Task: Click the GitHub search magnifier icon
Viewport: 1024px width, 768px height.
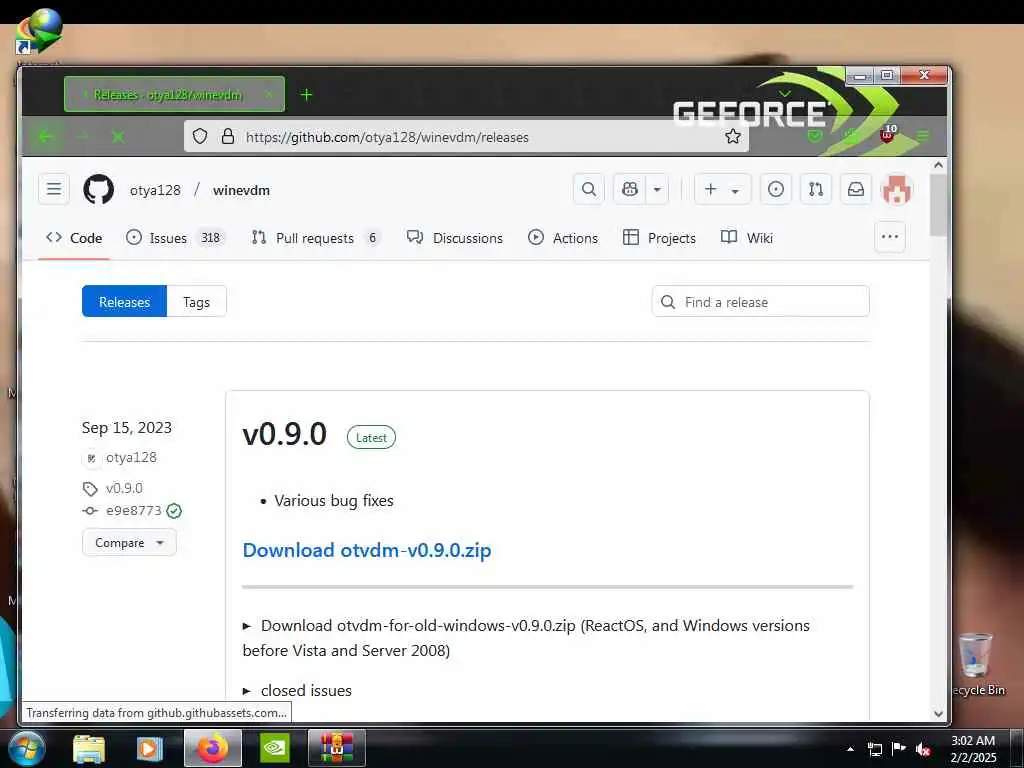Action: click(x=588, y=189)
